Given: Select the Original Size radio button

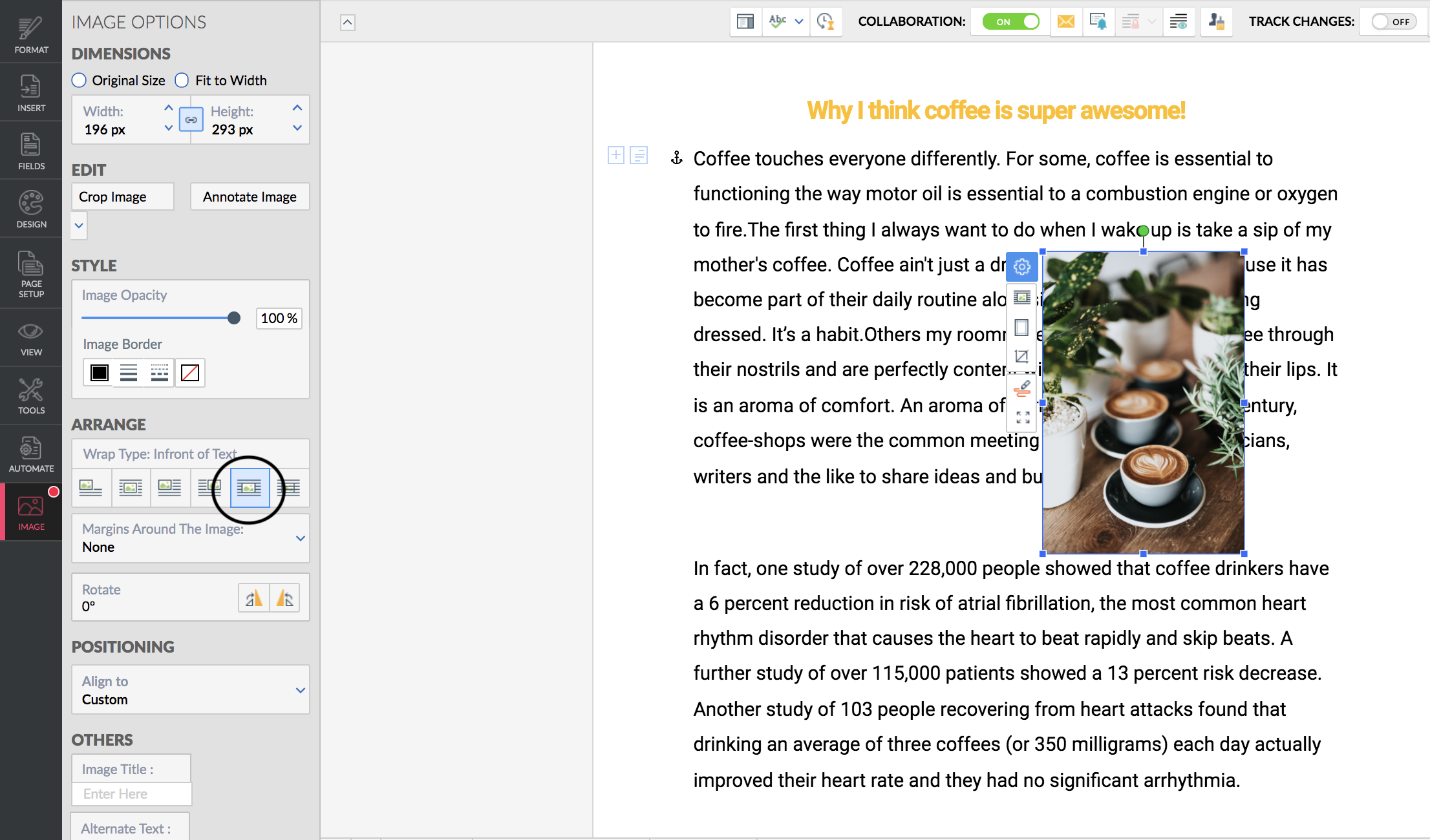Looking at the screenshot, I should pyautogui.click(x=79, y=80).
